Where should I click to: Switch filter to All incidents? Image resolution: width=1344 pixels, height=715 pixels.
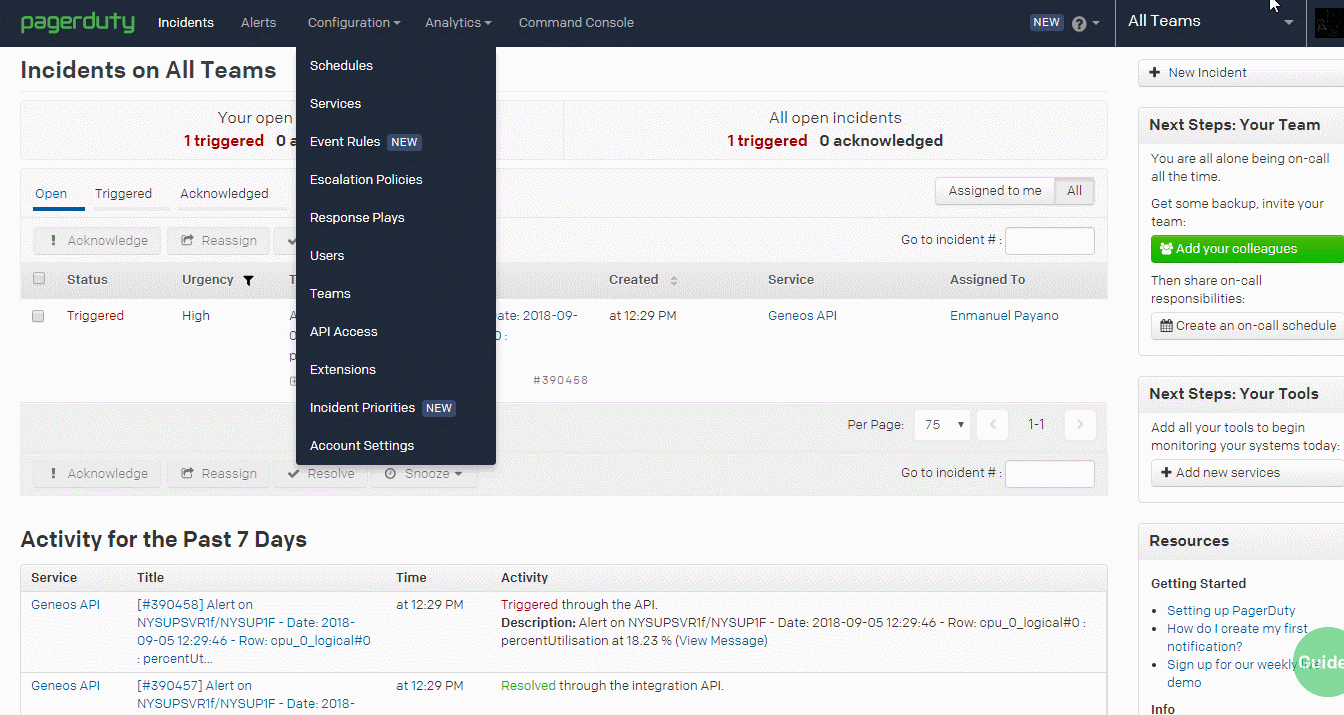[x=1074, y=191]
